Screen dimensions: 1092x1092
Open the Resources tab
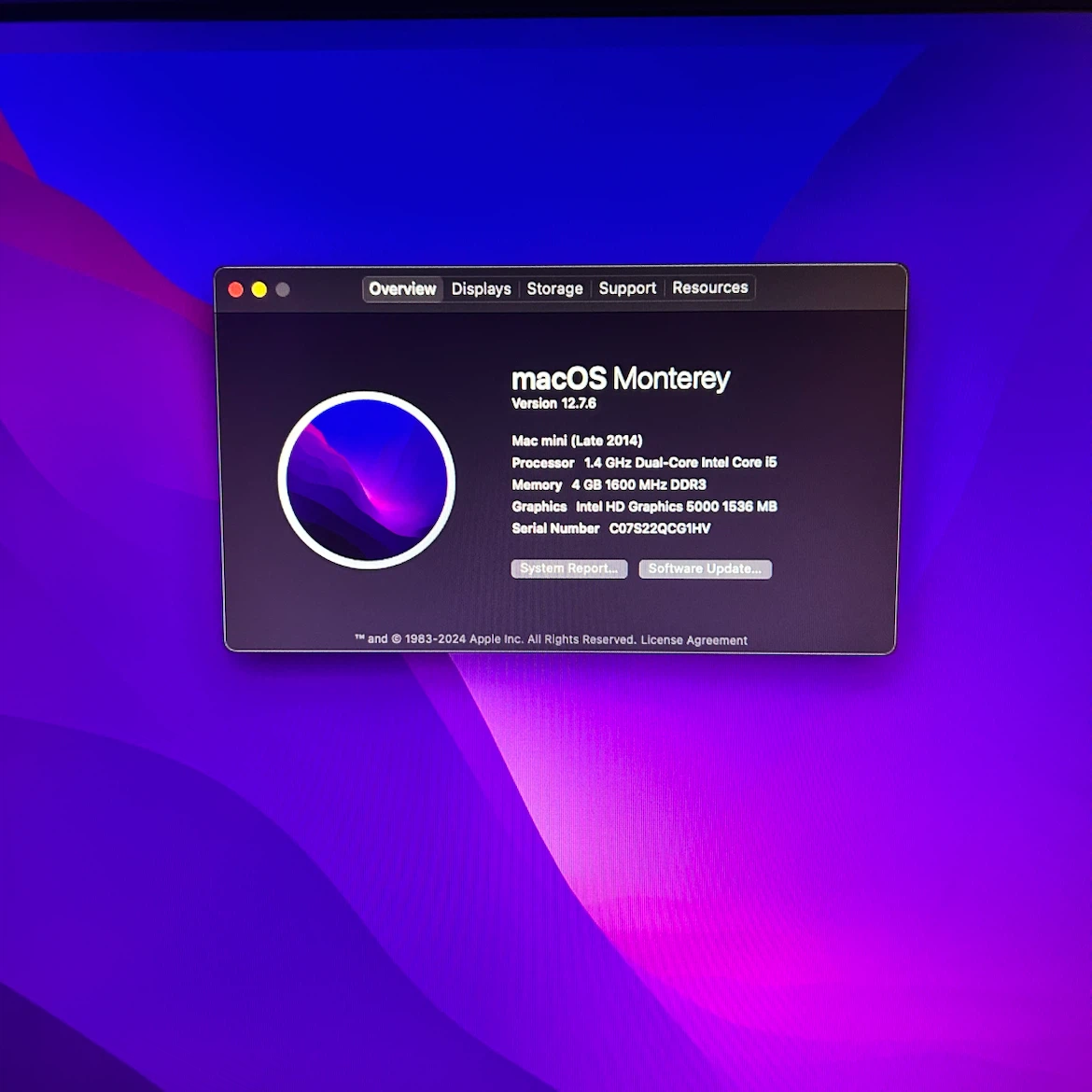(x=709, y=287)
